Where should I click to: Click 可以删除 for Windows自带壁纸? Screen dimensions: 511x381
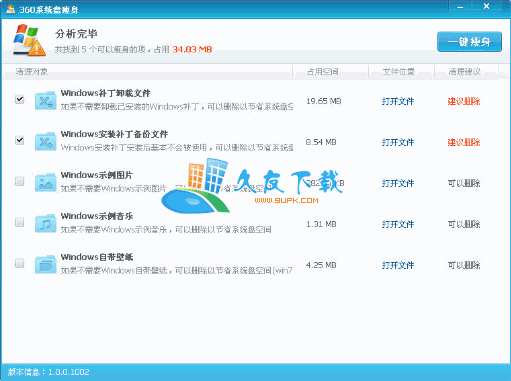(x=464, y=265)
